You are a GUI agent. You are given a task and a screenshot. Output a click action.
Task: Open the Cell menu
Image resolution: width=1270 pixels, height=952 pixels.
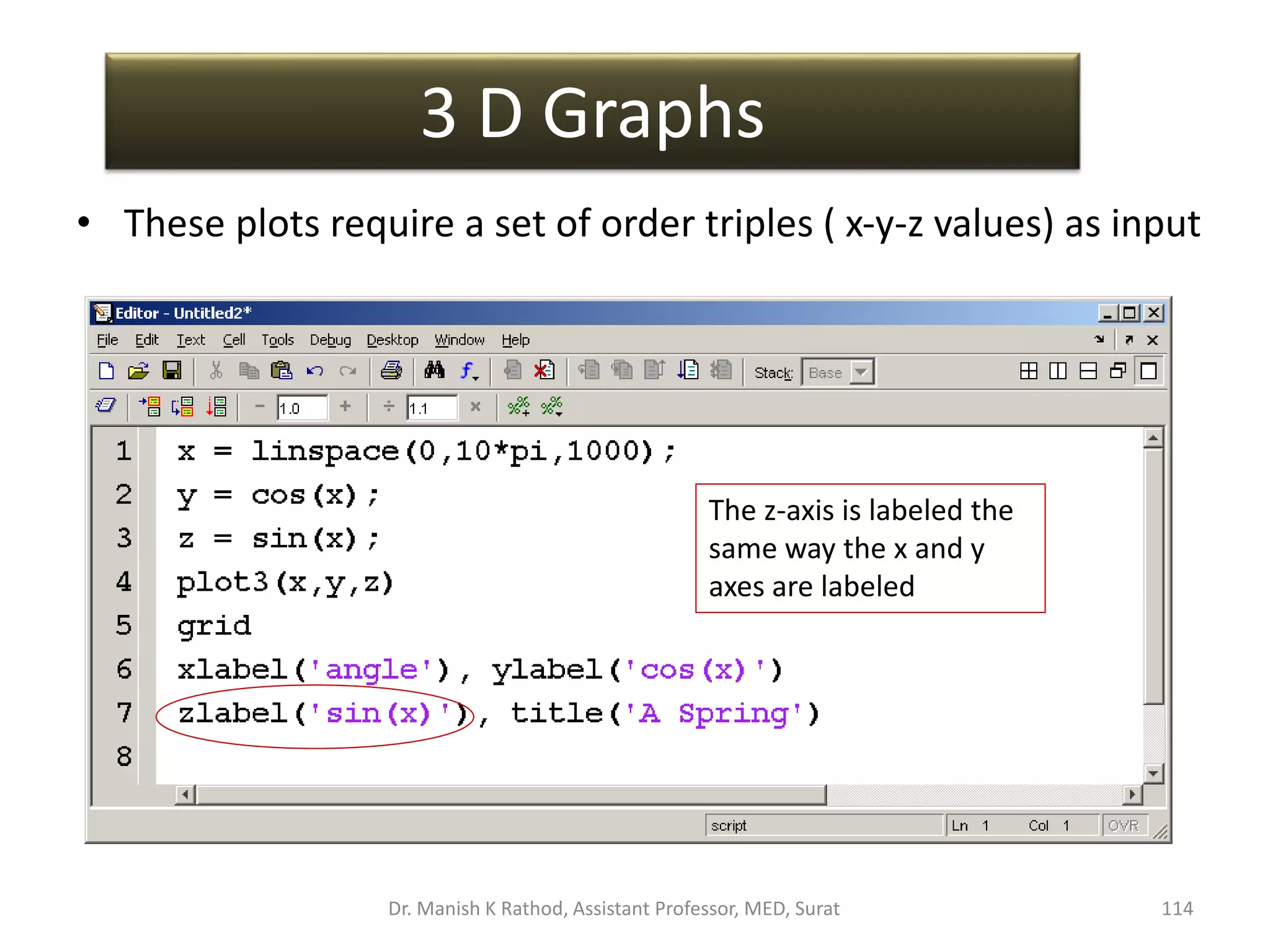point(234,340)
